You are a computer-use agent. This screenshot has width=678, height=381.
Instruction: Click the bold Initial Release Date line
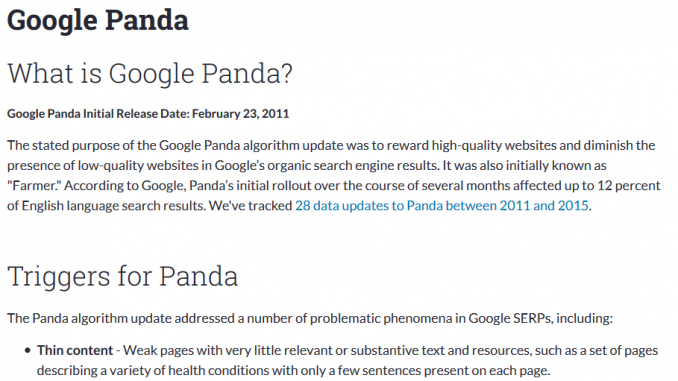coord(148,114)
